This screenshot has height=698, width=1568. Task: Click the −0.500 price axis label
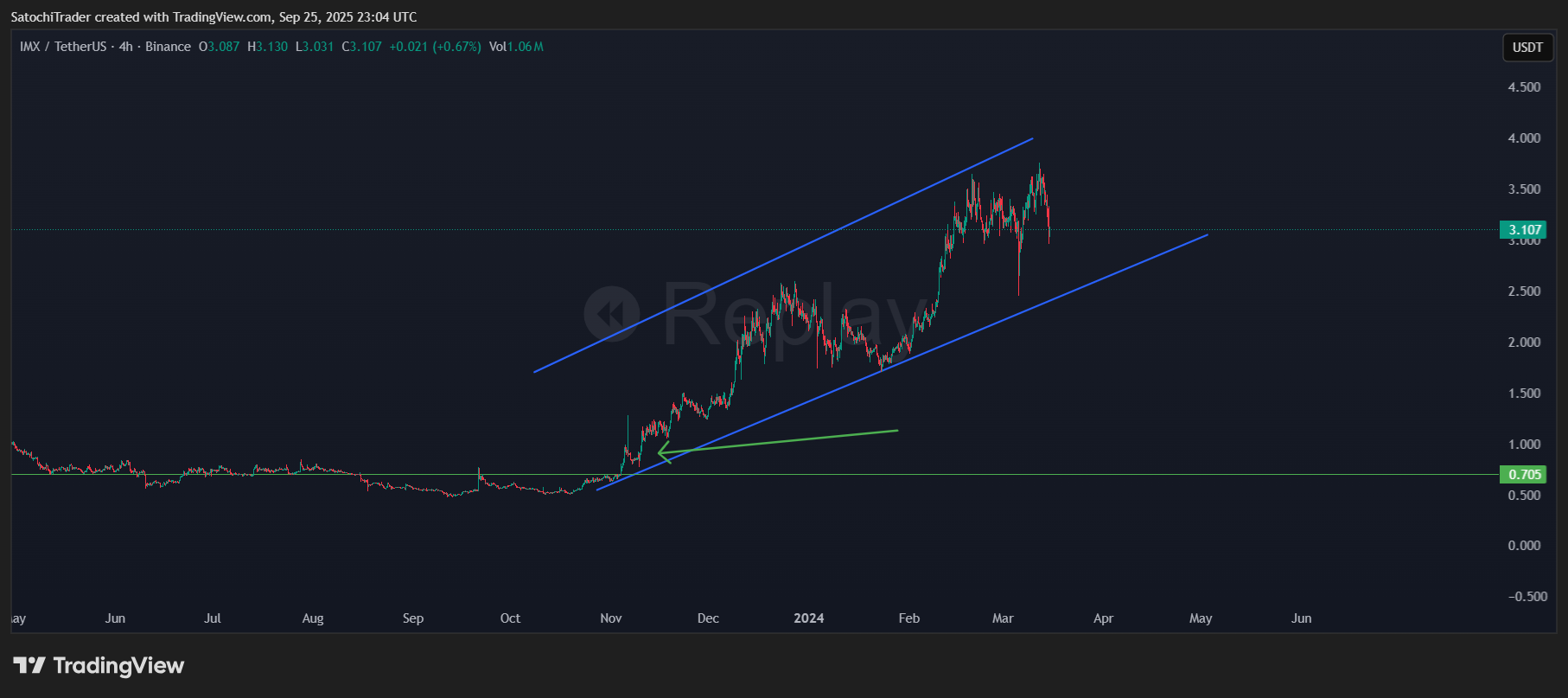pyautogui.click(x=1527, y=597)
